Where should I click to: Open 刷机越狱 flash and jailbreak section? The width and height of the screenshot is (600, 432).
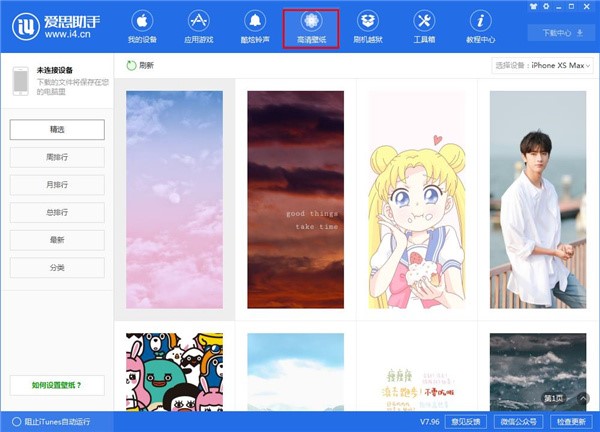(x=367, y=27)
